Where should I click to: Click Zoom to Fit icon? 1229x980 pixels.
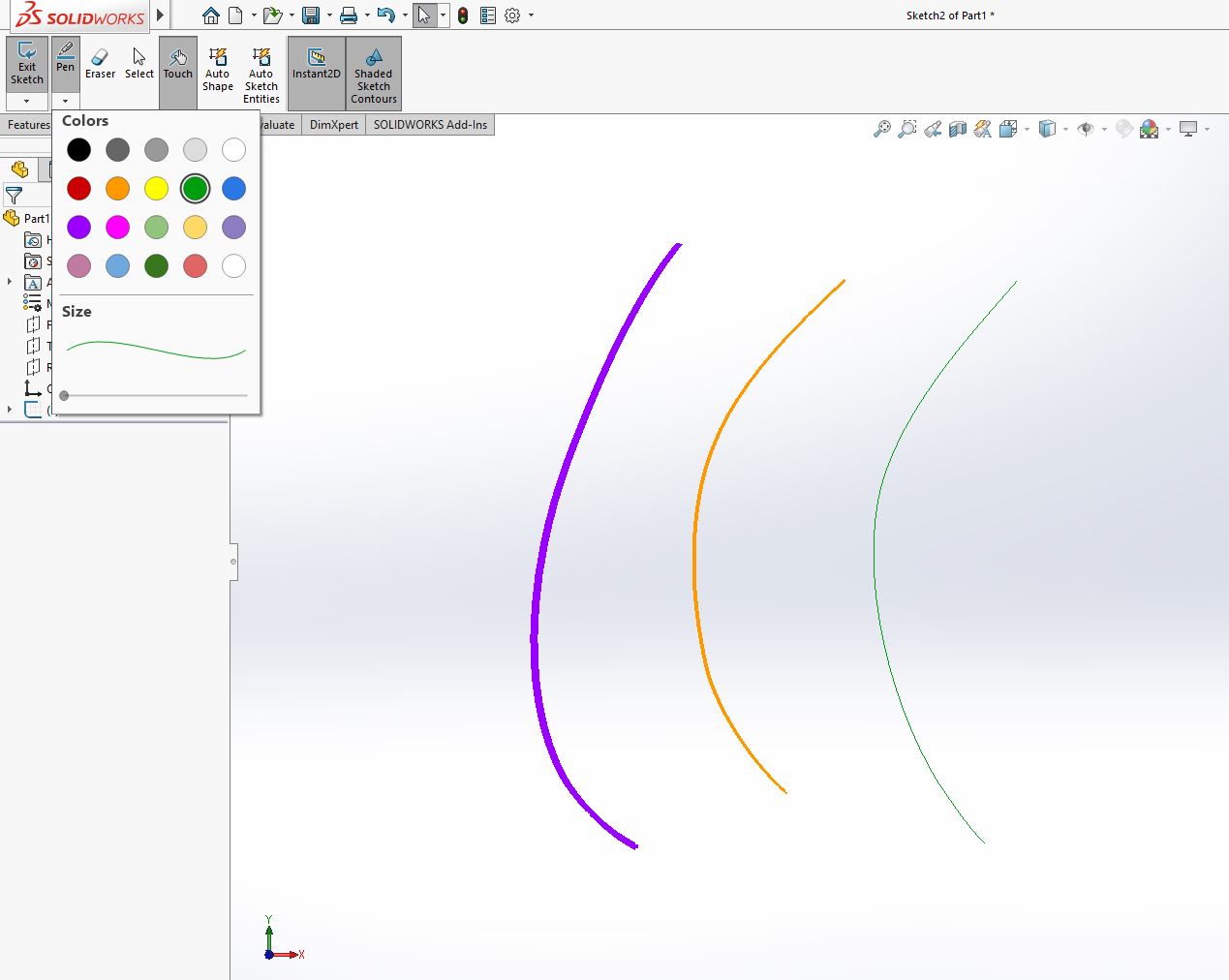point(881,129)
